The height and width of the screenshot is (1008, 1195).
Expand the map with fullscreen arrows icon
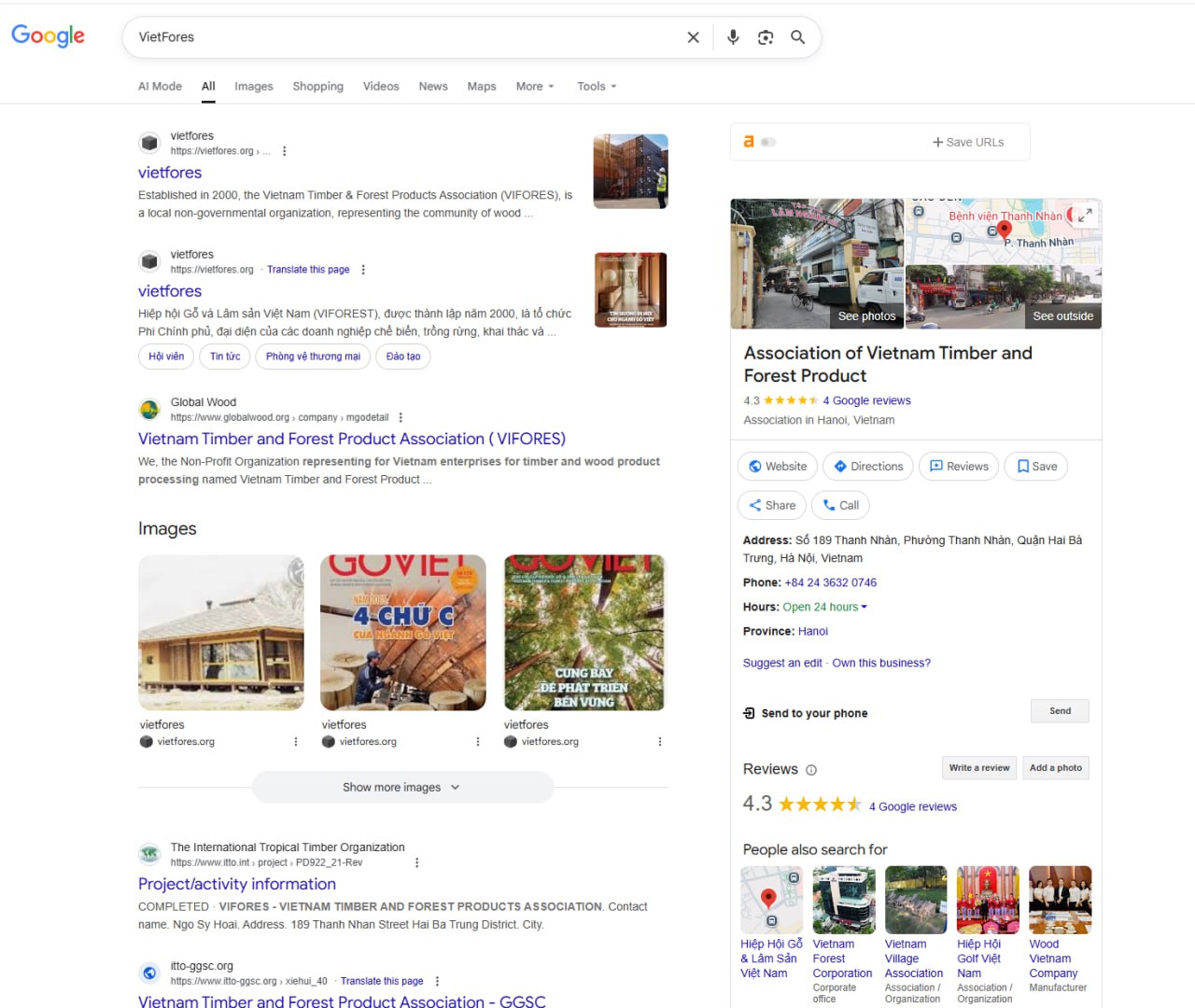[1085, 215]
